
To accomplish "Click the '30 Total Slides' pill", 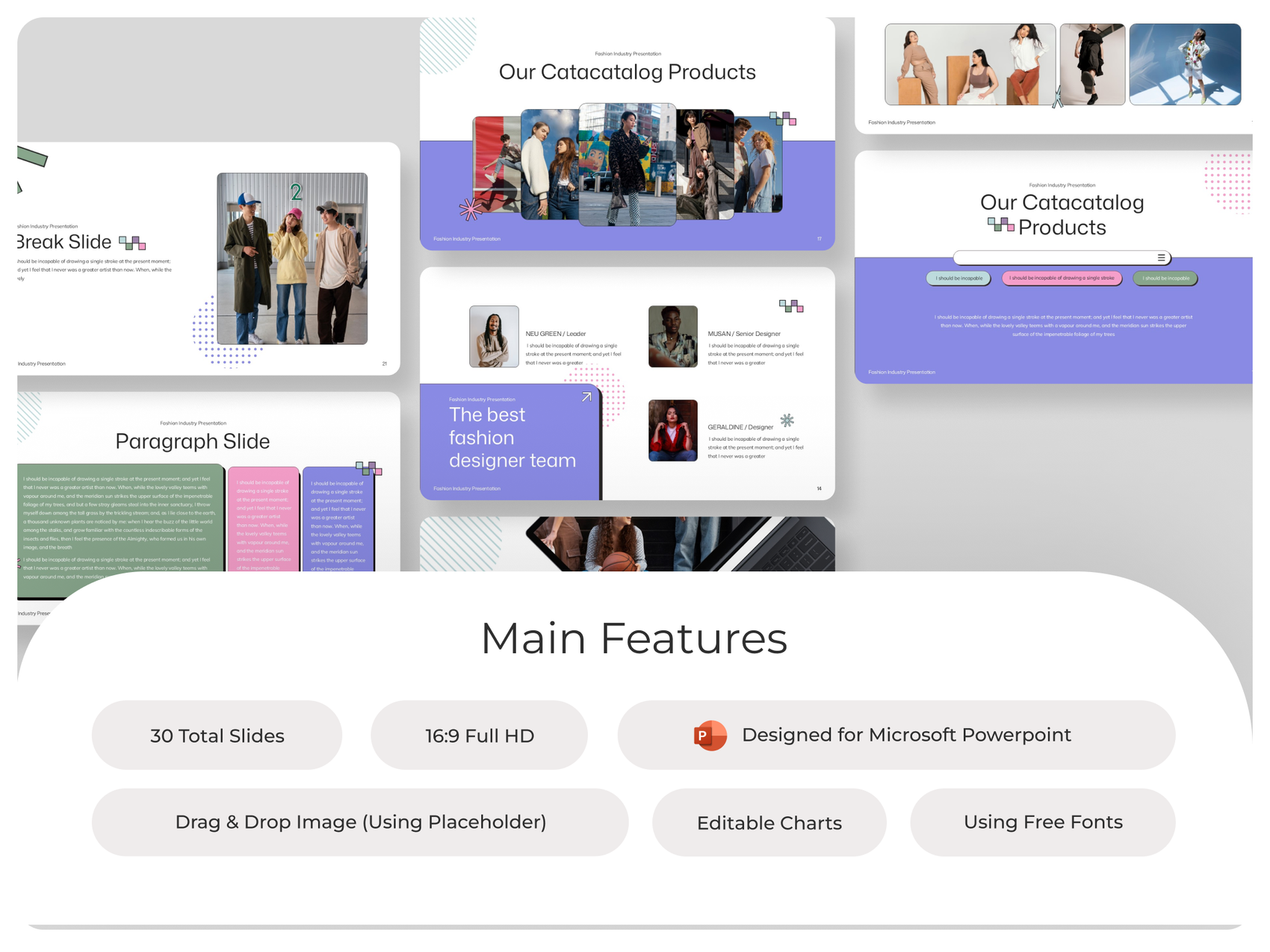I will (217, 735).
